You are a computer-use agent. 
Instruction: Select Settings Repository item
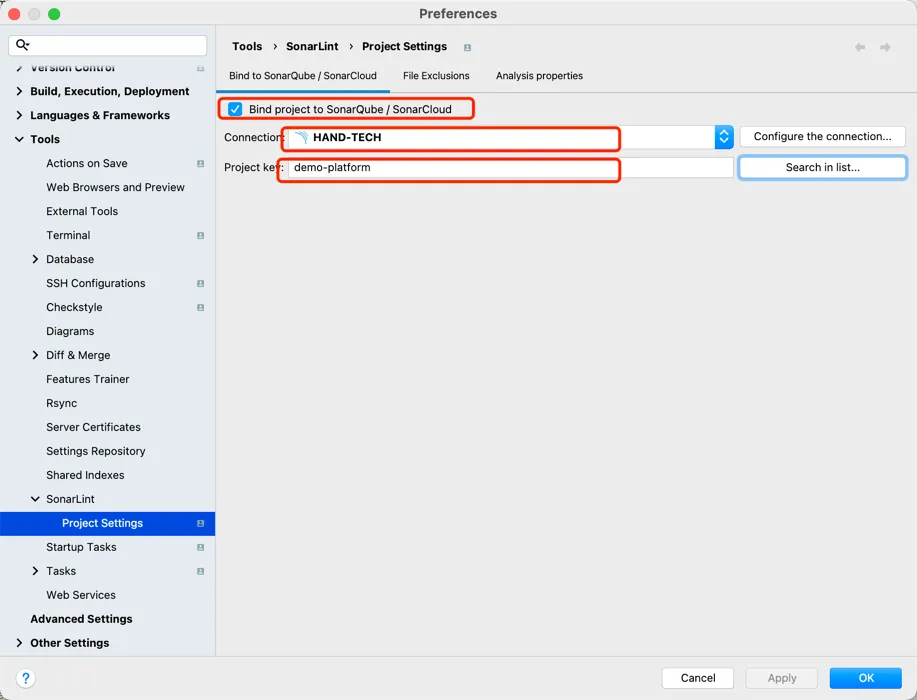[95, 451]
